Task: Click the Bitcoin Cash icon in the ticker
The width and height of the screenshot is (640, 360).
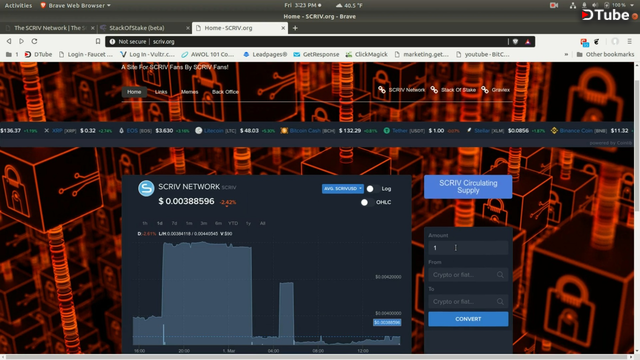Action: (x=284, y=131)
